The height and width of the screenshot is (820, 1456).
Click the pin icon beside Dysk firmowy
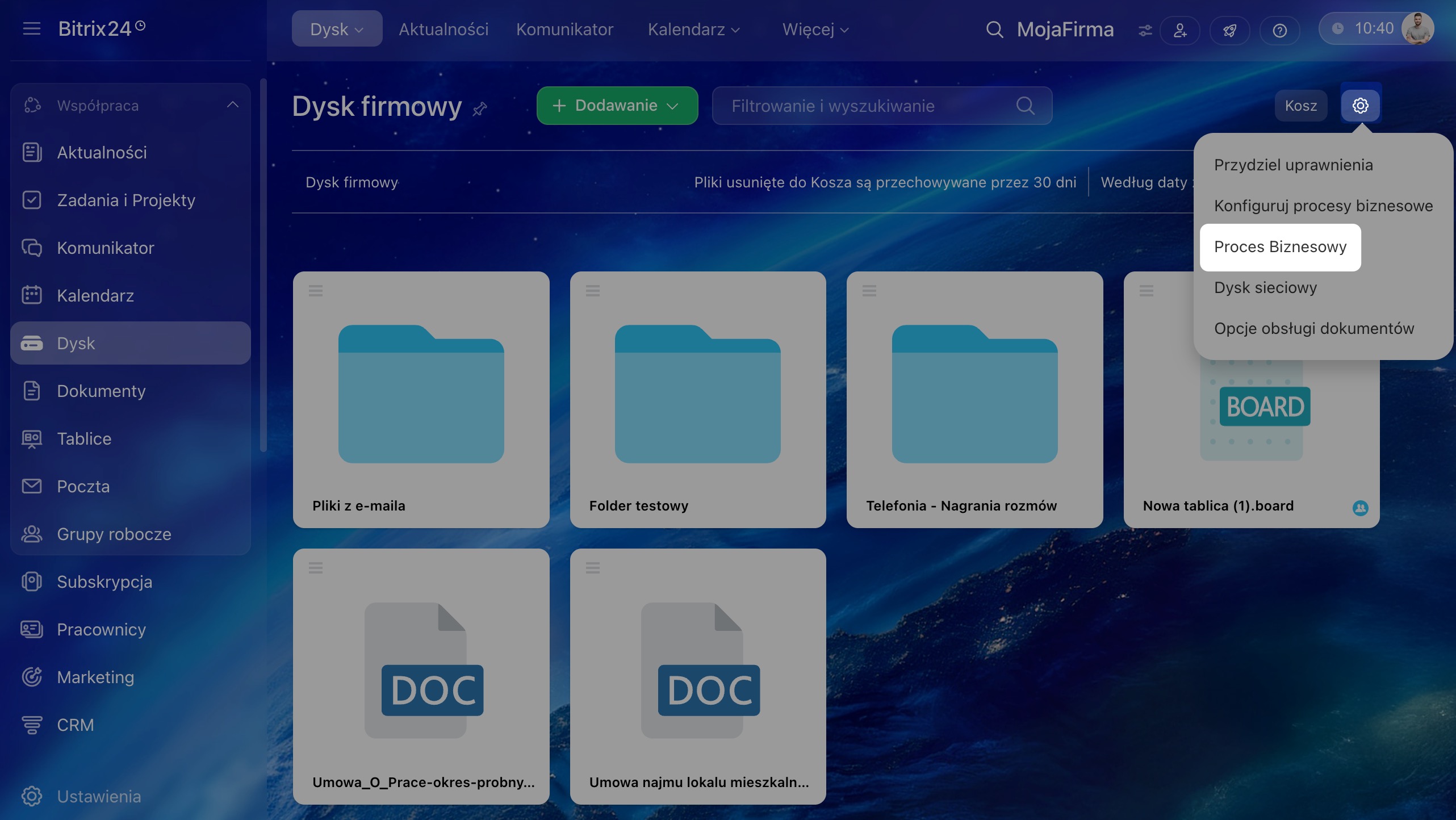point(480,108)
